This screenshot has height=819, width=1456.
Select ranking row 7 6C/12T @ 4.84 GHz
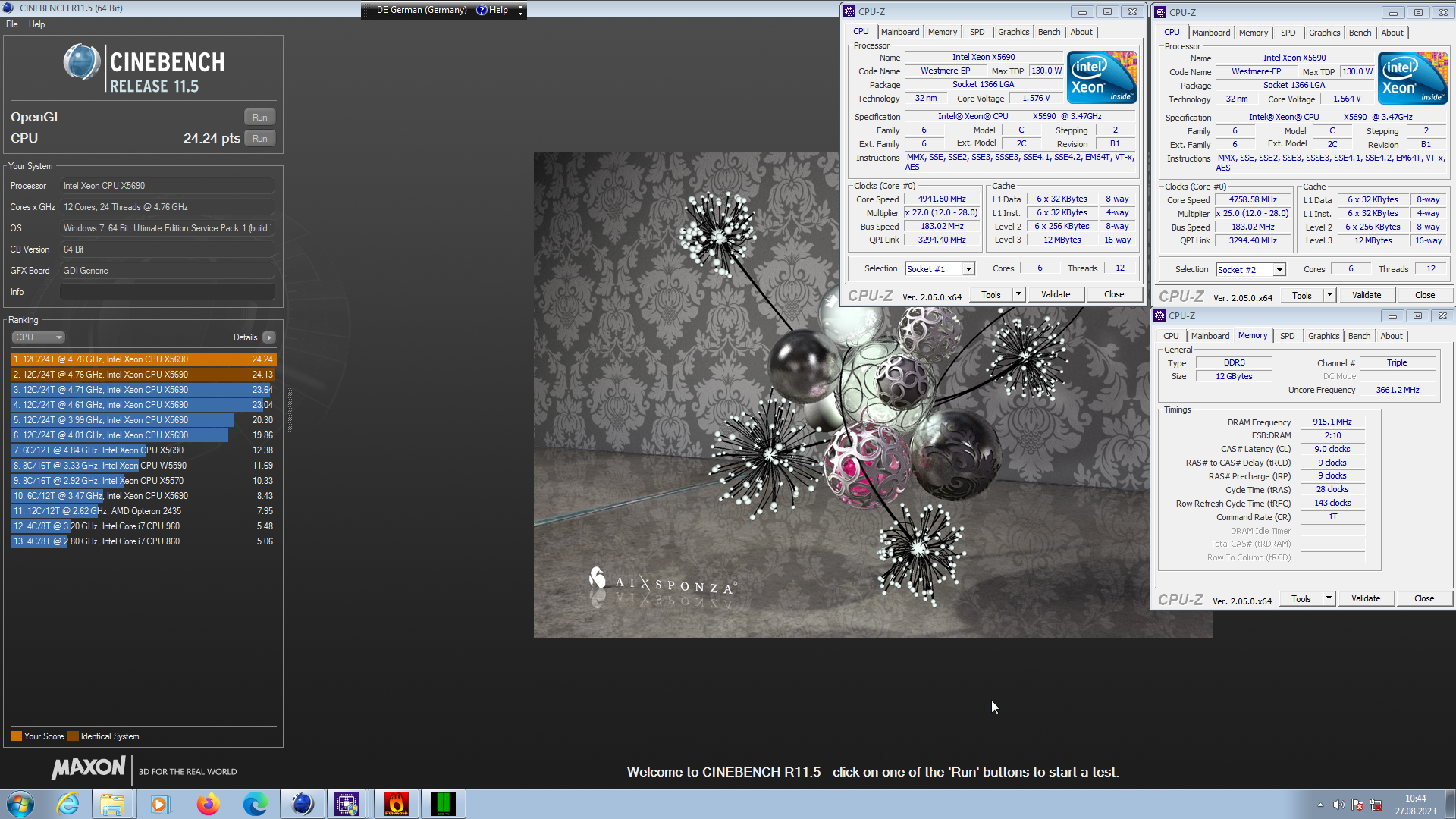pos(143,450)
